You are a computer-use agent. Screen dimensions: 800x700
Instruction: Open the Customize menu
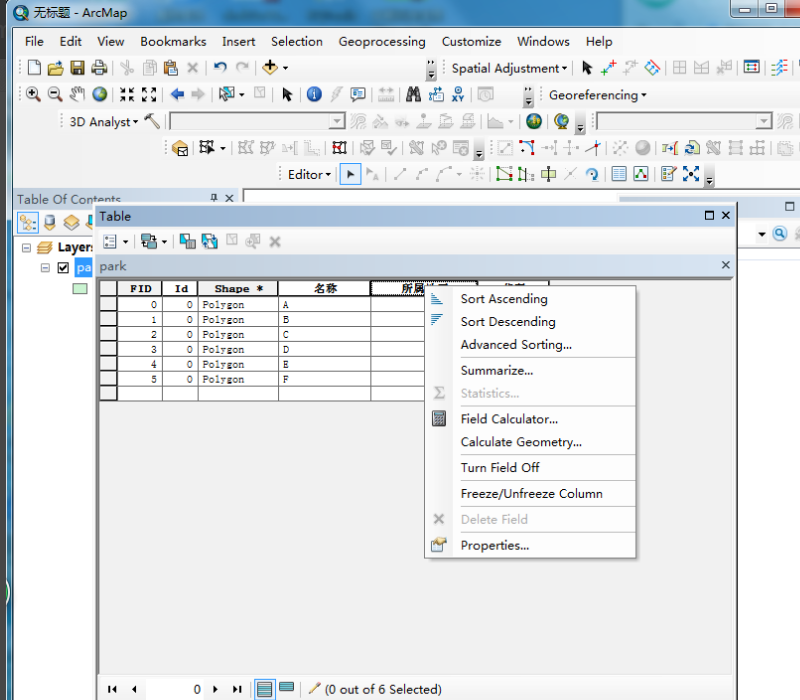[471, 42]
